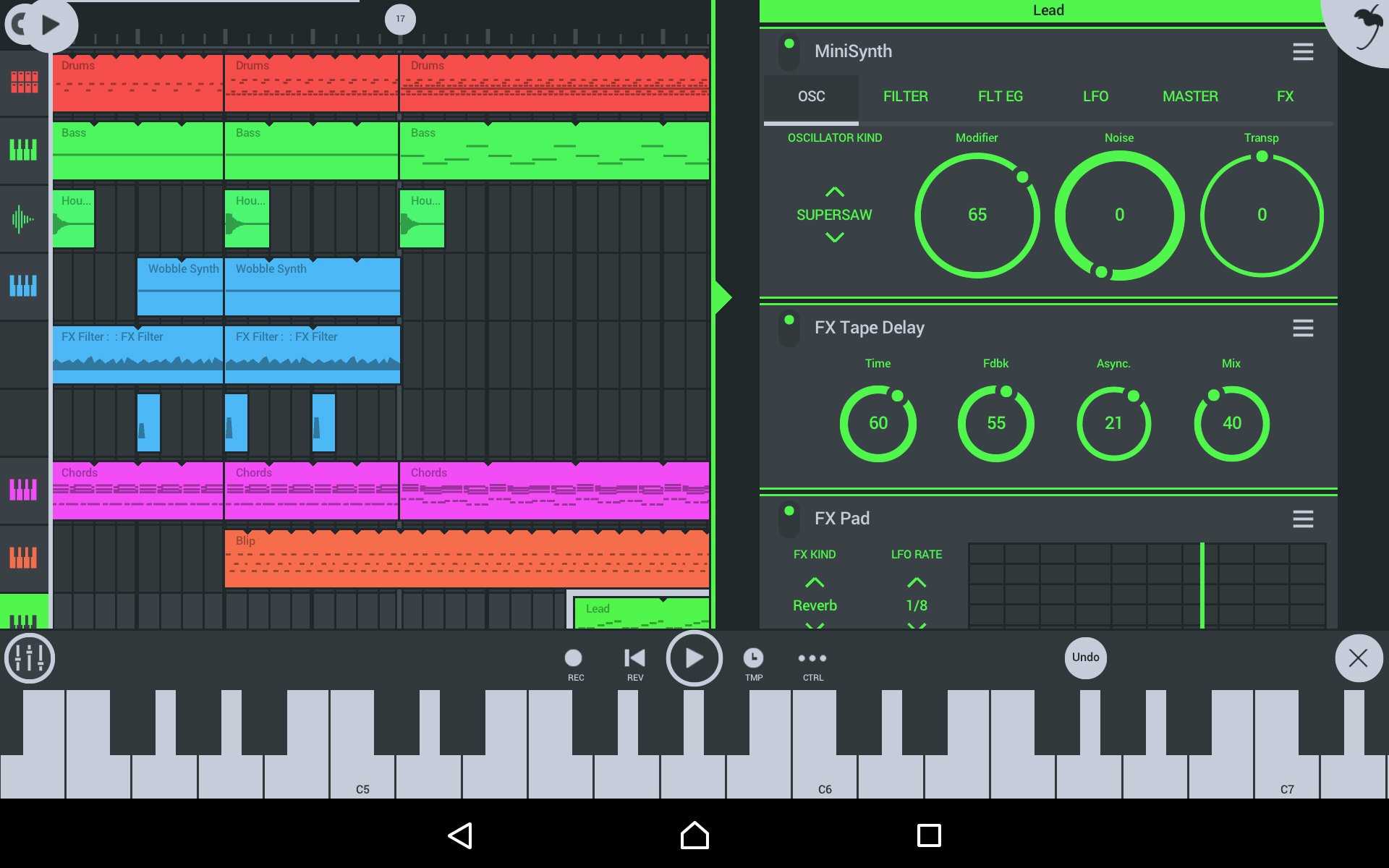The height and width of the screenshot is (868, 1389).
Task: Click play button to start playback
Action: [x=694, y=656]
